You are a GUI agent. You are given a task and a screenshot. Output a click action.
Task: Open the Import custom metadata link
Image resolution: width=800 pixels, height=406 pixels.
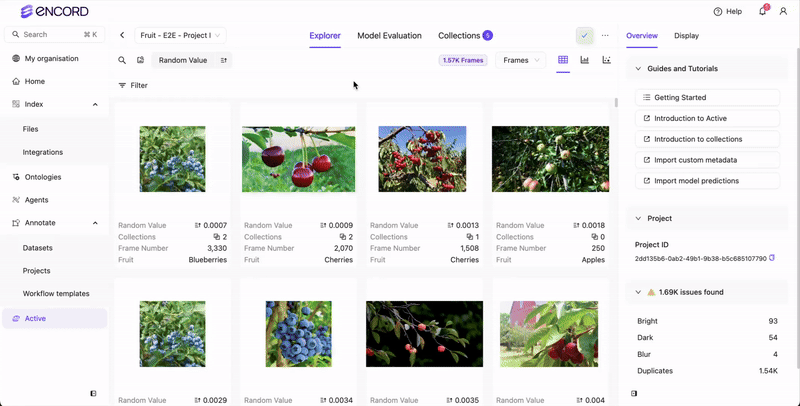707,160
